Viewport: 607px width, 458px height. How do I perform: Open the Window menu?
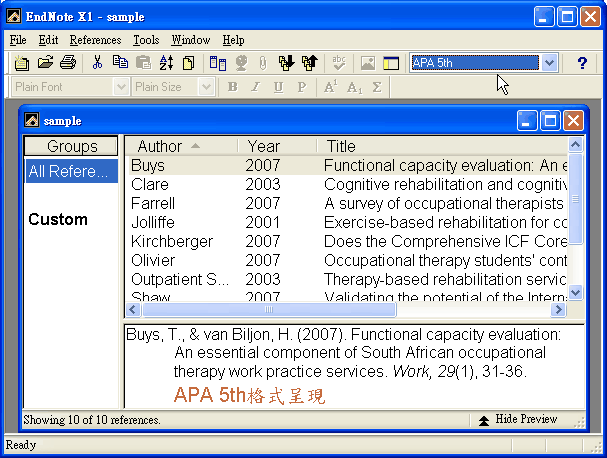(x=191, y=40)
